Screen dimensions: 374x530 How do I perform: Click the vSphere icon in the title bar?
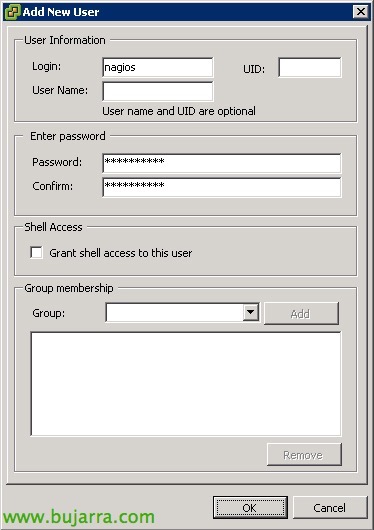(x=12, y=12)
